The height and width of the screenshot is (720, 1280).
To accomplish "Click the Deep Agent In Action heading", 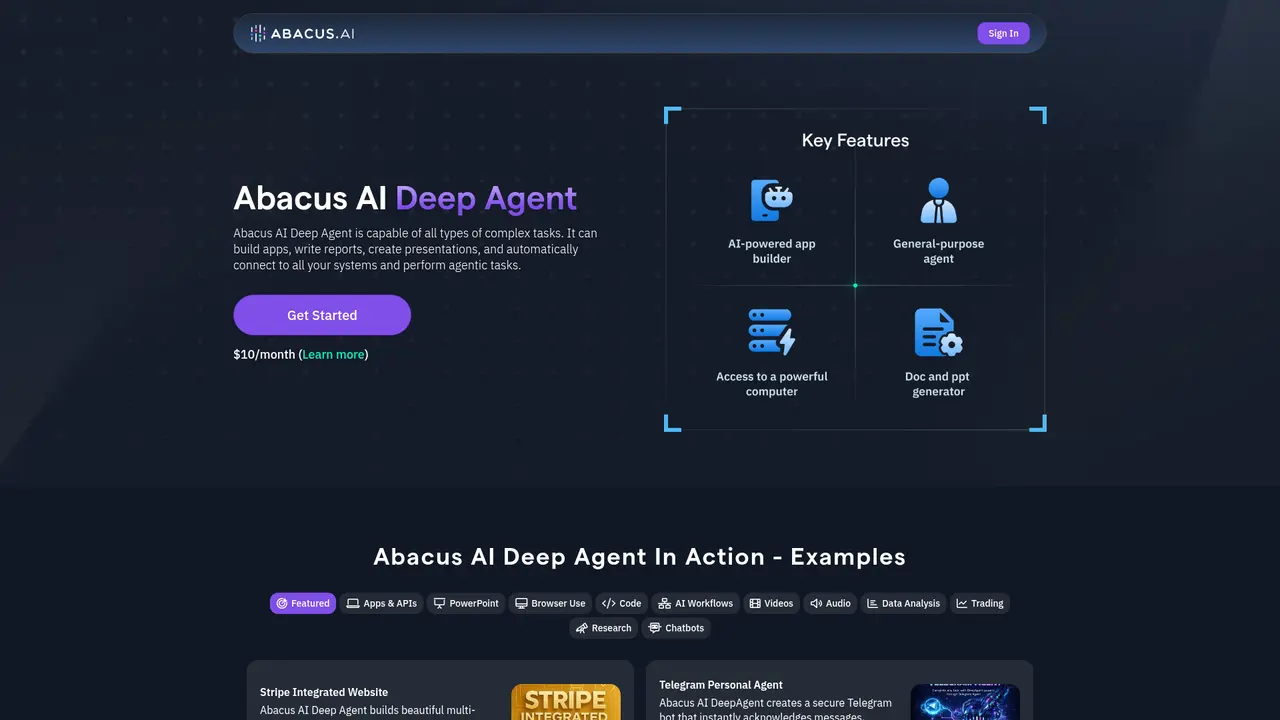I will tap(639, 557).
